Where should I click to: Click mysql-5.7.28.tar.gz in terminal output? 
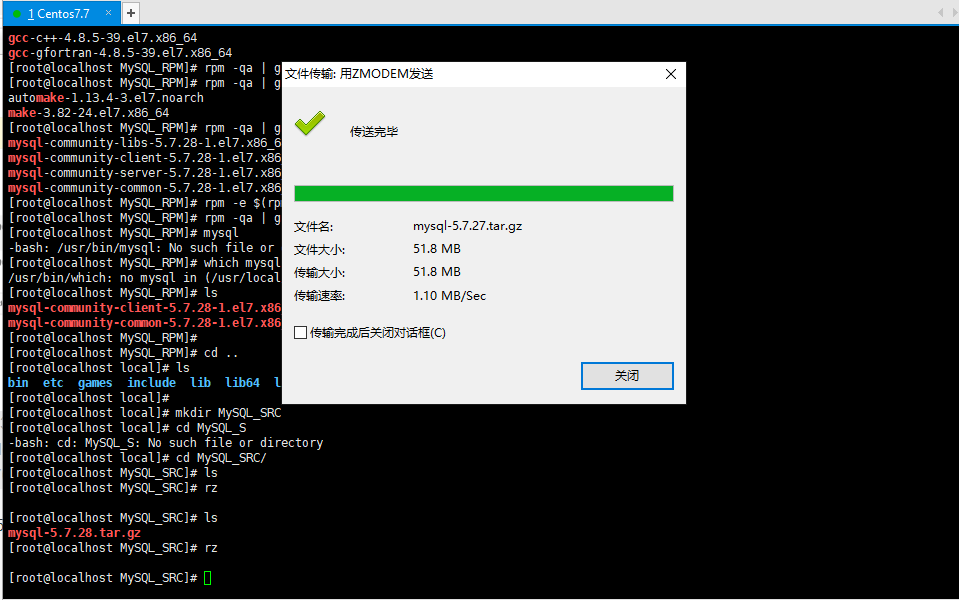tap(74, 533)
